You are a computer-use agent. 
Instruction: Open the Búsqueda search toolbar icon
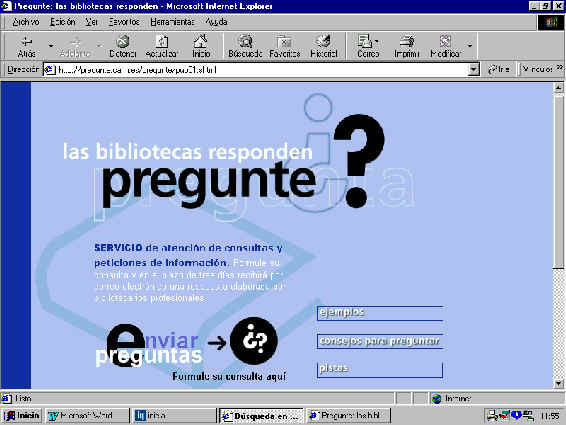pyautogui.click(x=245, y=42)
